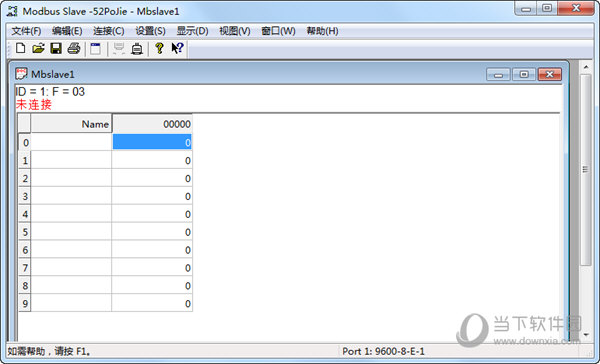Click the ID = 1: F = 03 text
This screenshot has height=364, width=600.
click(50, 92)
